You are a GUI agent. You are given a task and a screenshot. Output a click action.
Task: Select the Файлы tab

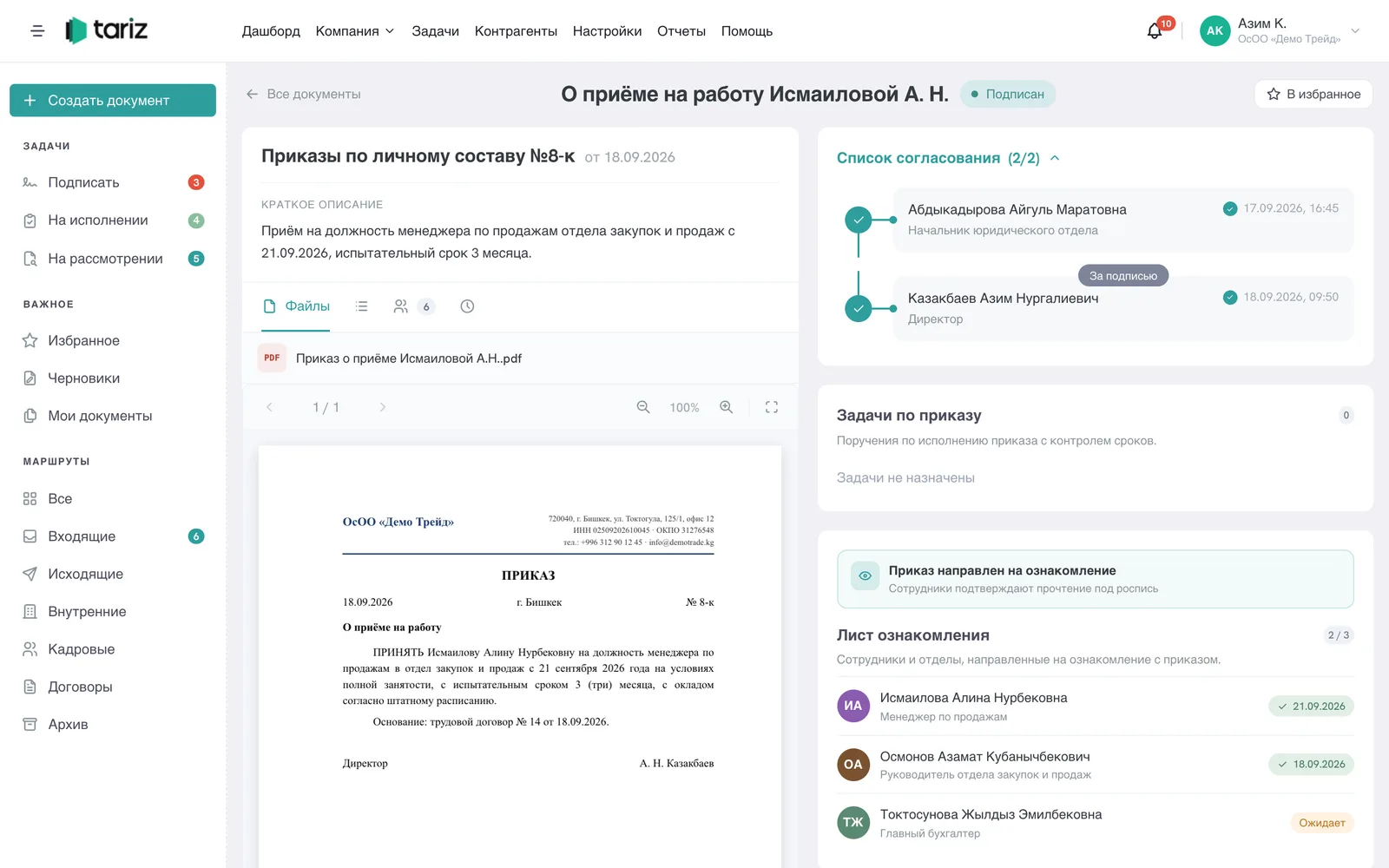tap(296, 306)
